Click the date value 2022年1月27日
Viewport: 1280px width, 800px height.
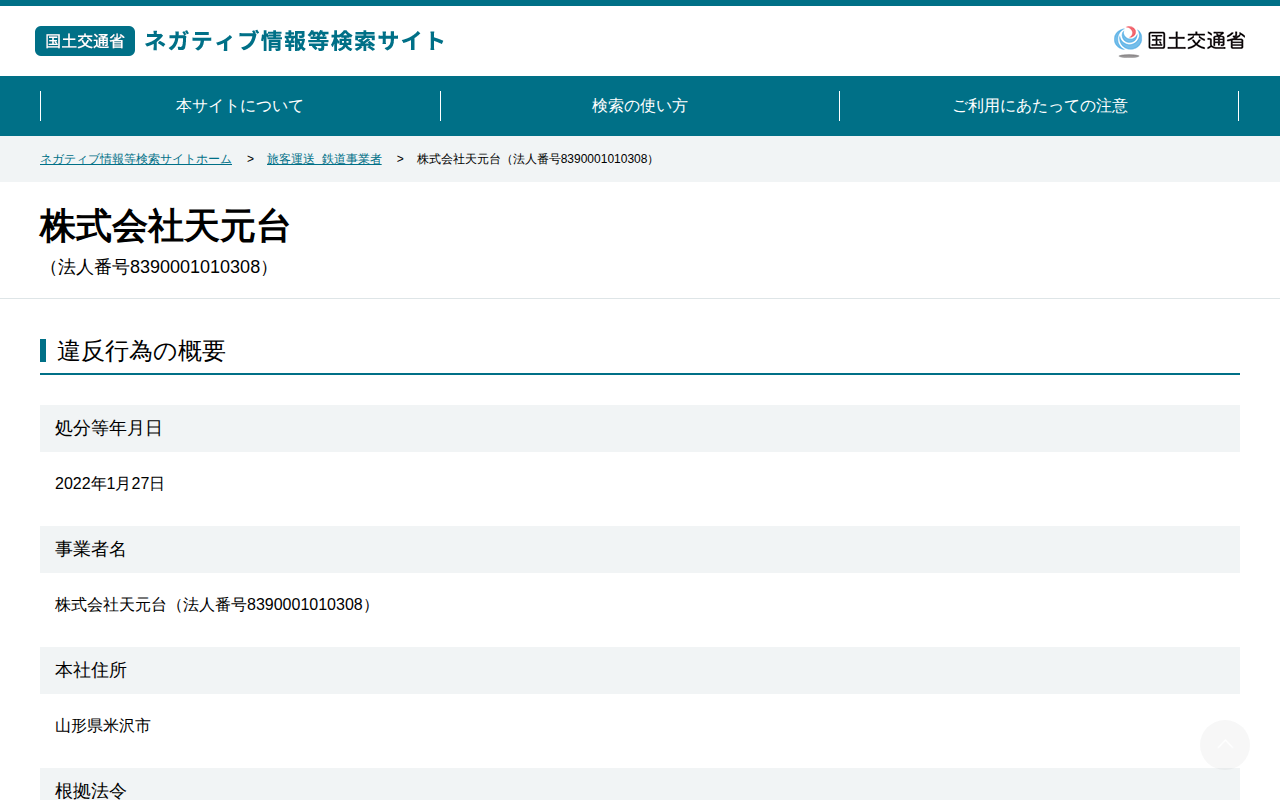coord(110,484)
